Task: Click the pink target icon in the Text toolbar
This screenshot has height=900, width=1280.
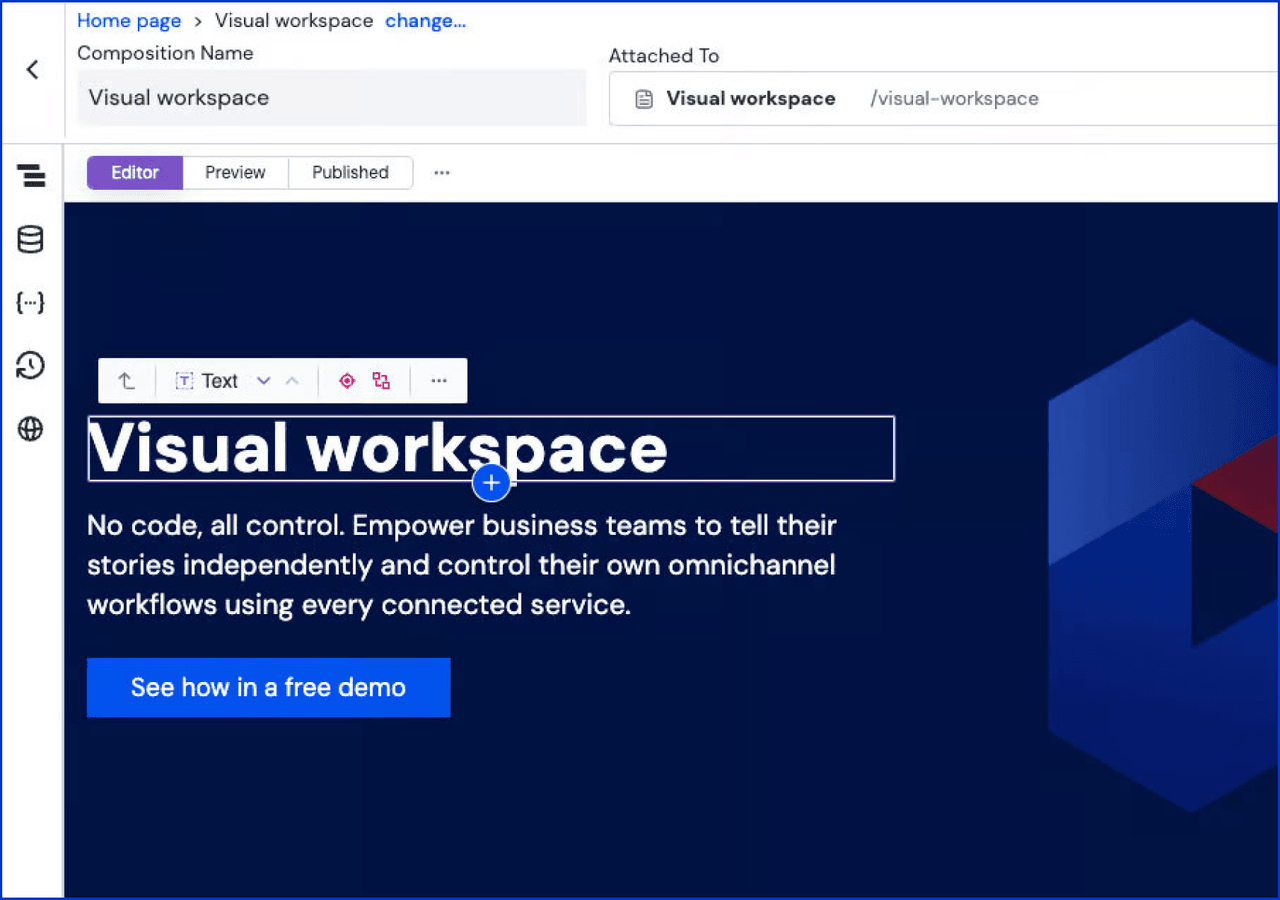Action: coord(347,380)
